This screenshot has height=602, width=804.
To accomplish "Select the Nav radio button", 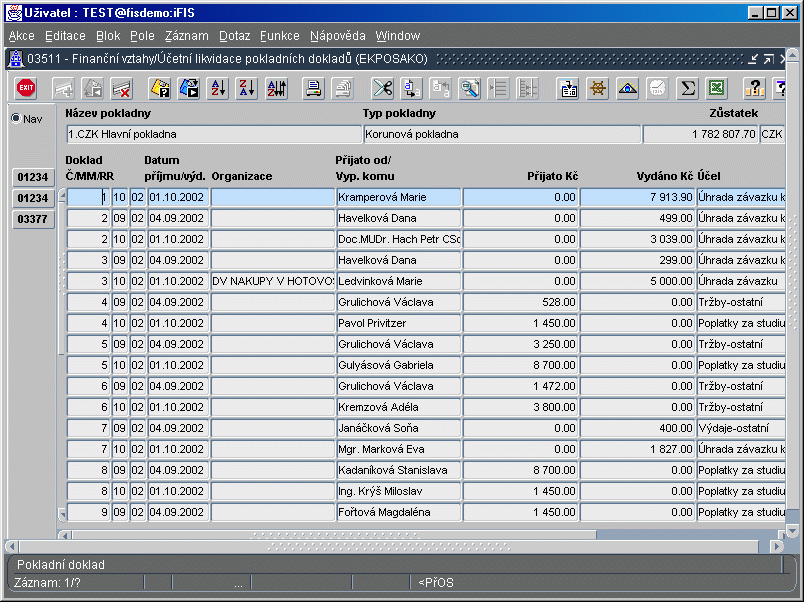I will 15,119.
